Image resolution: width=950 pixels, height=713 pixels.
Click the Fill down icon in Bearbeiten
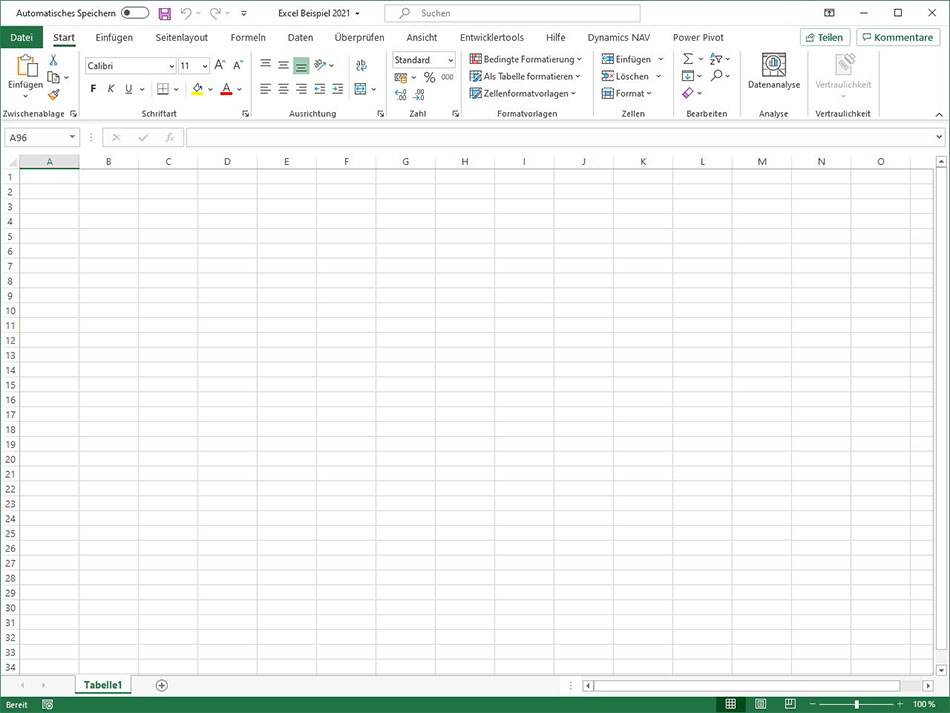click(688, 76)
